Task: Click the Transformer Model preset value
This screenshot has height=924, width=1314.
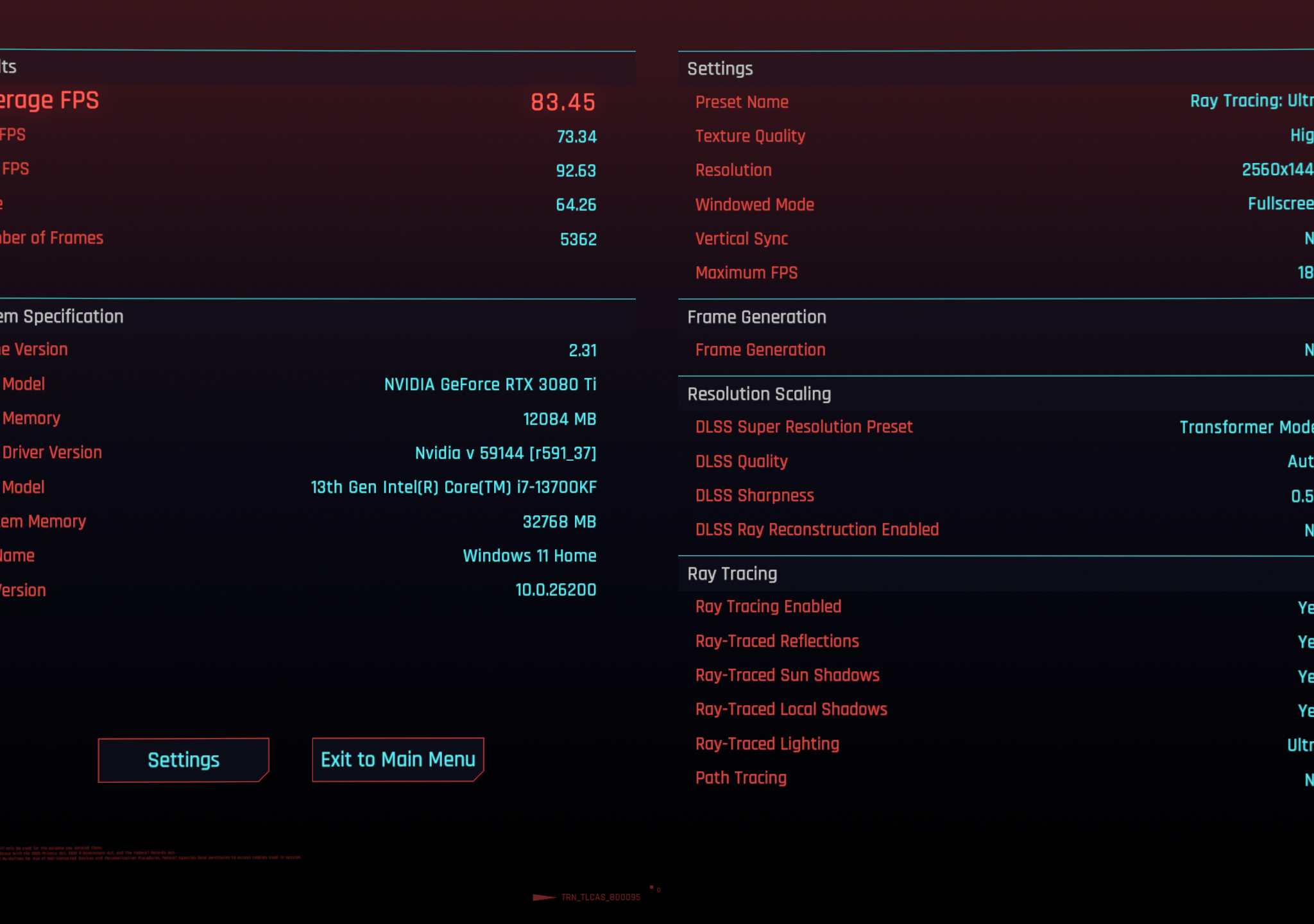Action: tap(1247, 427)
